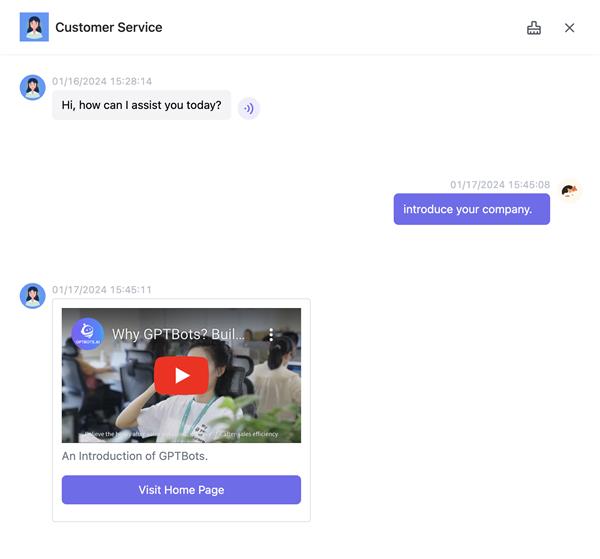The width and height of the screenshot is (600, 559).
Task: Click the timestamp 01/17/2024 15:45:08
Action: pyautogui.click(x=500, y=185)
